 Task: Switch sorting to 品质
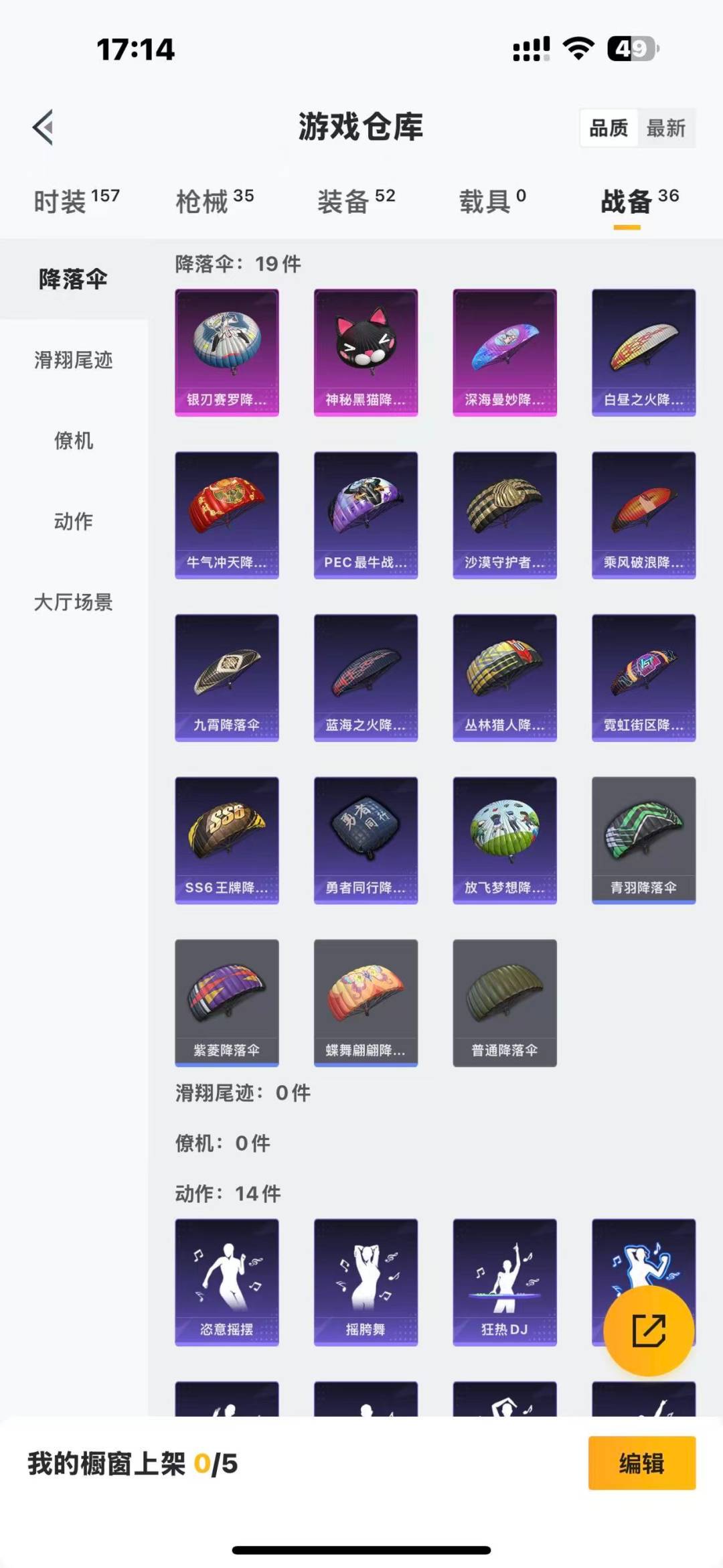pyautogui.click(x=609, y=128)
